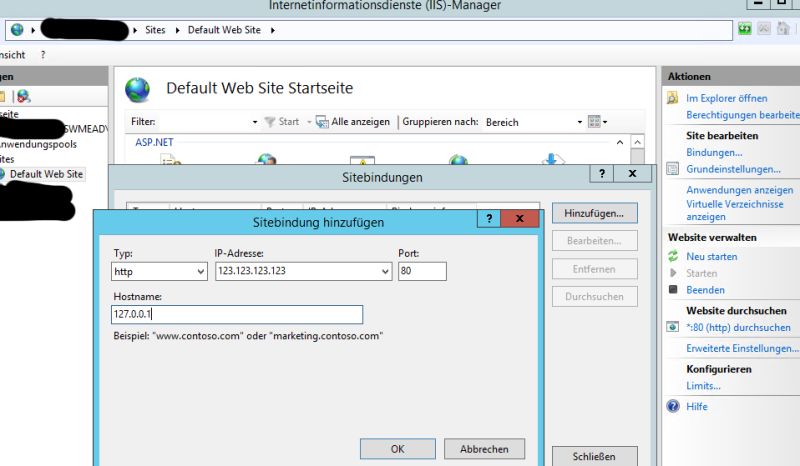The image size is (800, 466).
Task: Select Default Web Site in tree
Action: click(46, 174)
